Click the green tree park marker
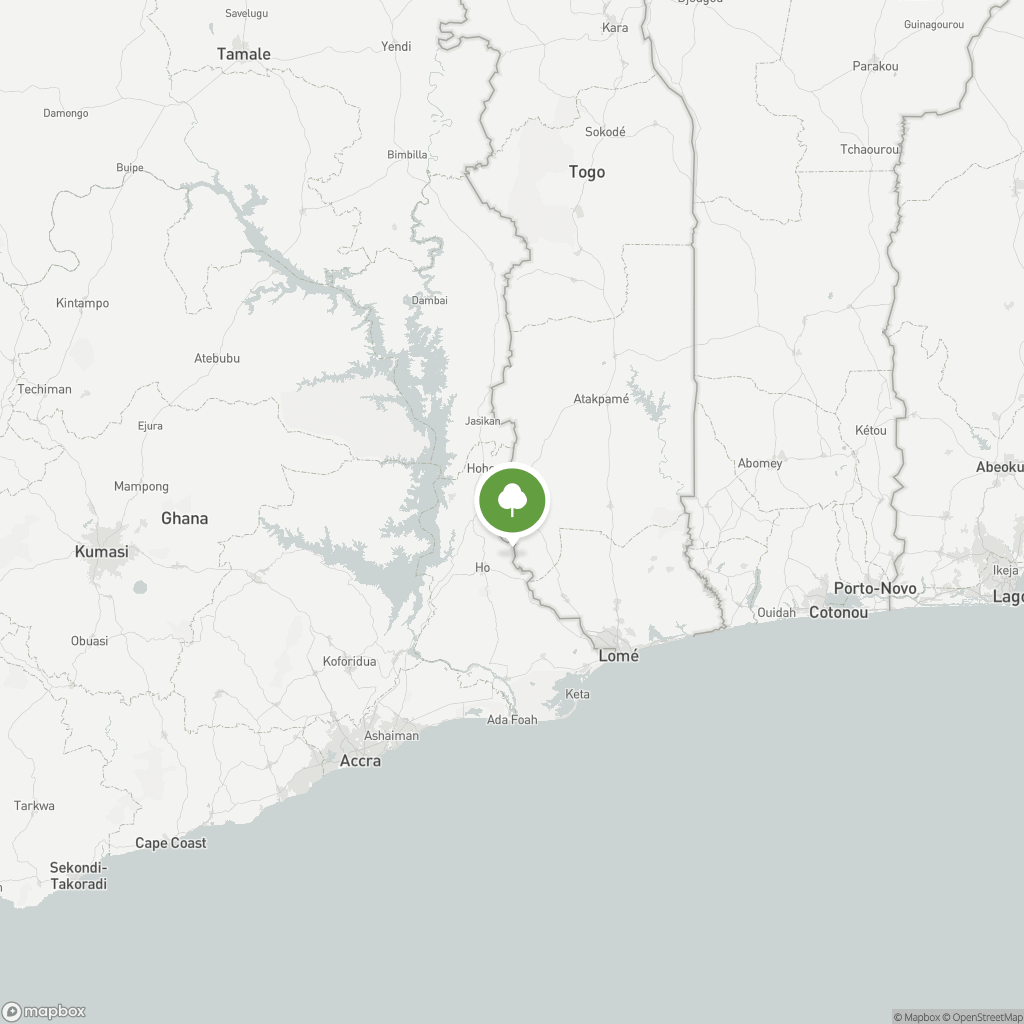1024x1024 pixels. [512, 501]
